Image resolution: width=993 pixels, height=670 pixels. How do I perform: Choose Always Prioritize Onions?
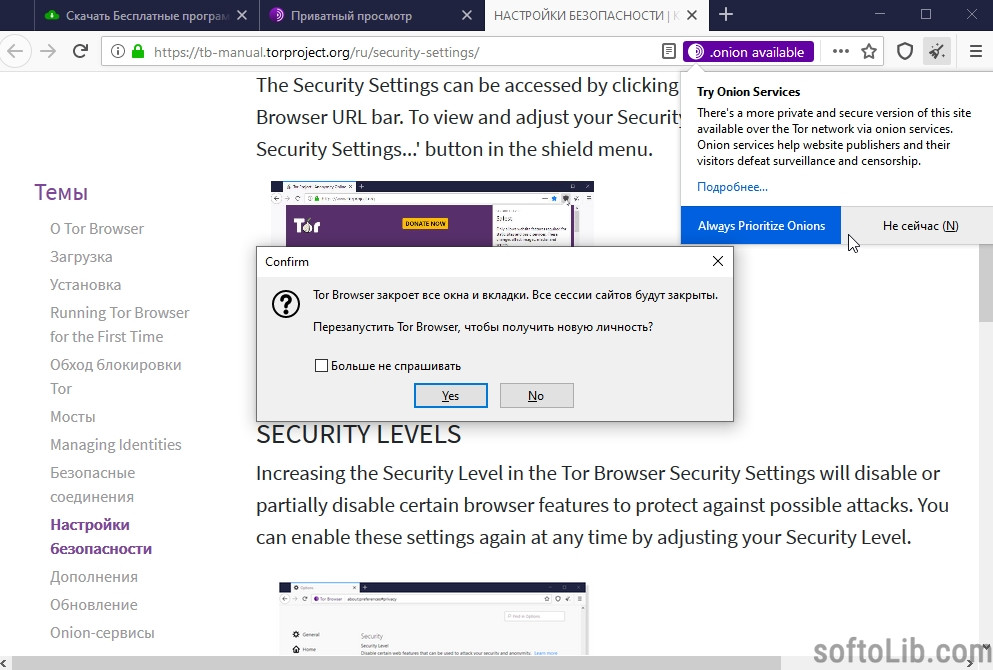(761, 225)
